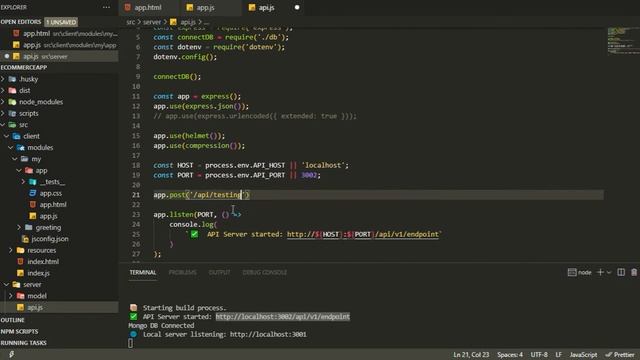
Task: Change encoding via UTF-8 status item
Action: click(539, 355)
